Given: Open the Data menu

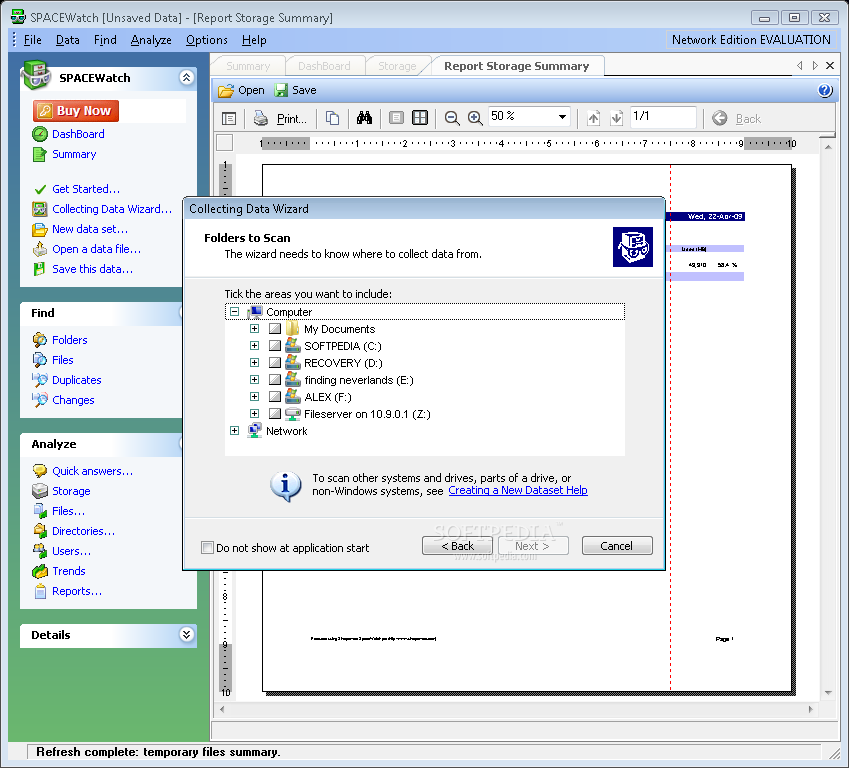Looking at the screenshot, I should click(x=68, y=40).
